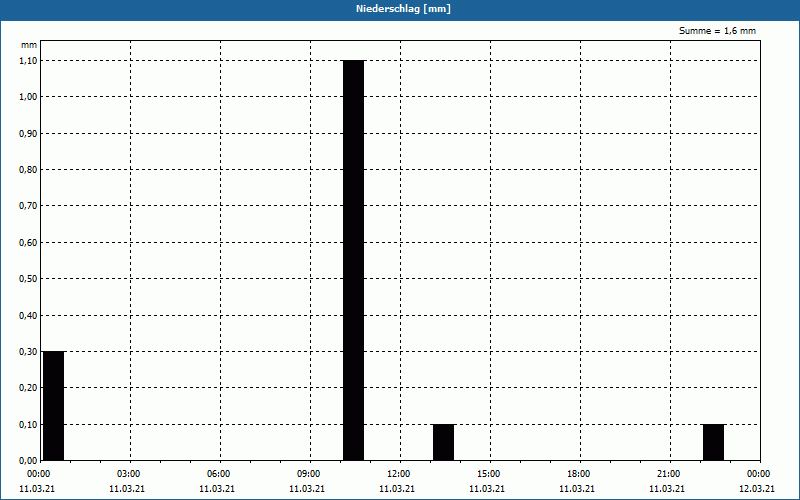
Task: Click the 1,10 mm bar after 09:00
Action: coord(354,260)
